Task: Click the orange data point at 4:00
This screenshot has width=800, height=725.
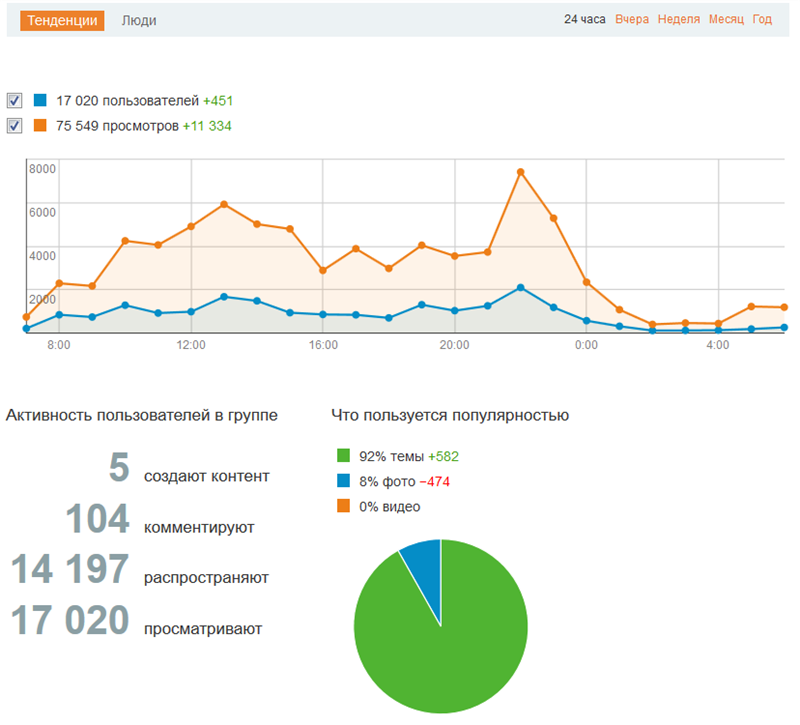Action: point(718,323)
